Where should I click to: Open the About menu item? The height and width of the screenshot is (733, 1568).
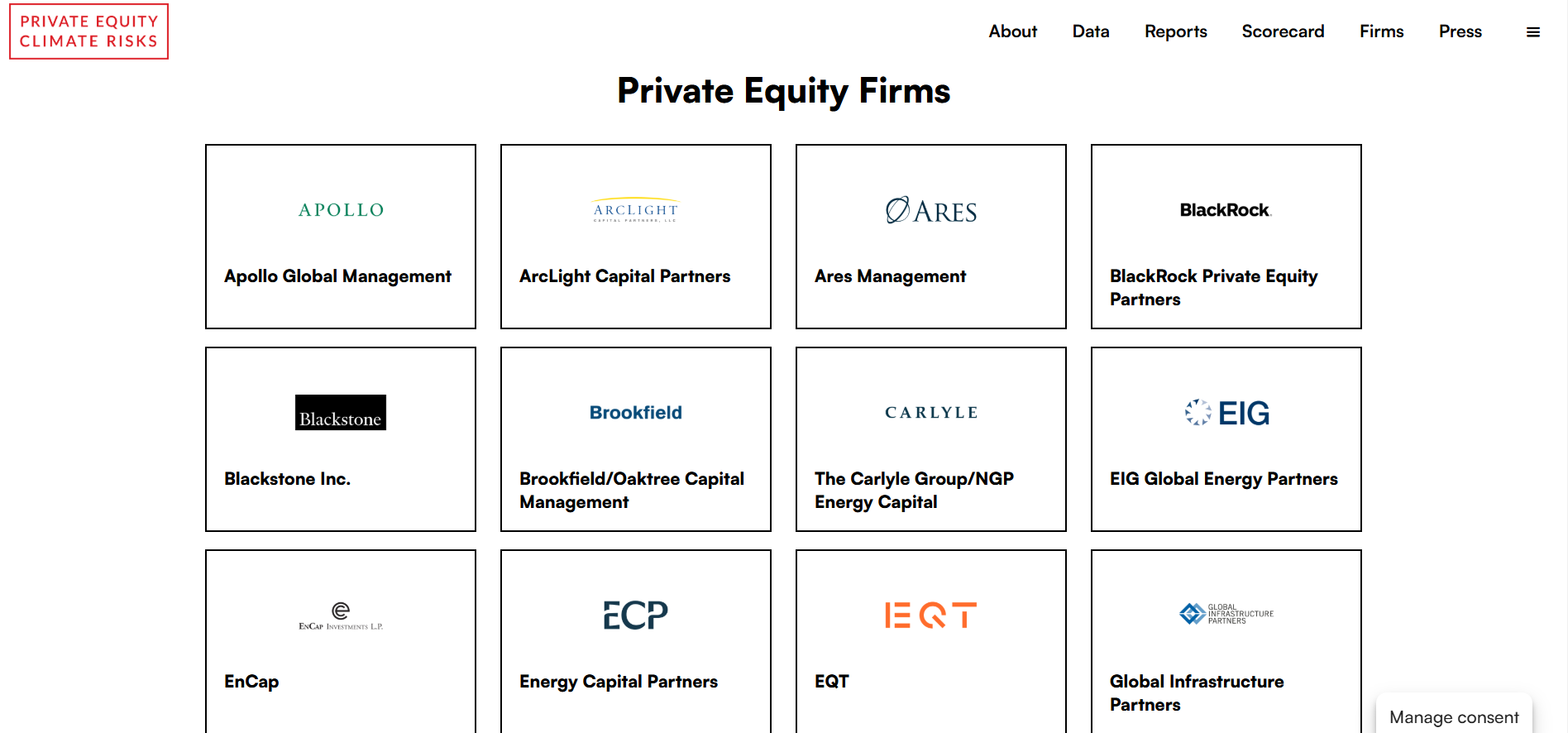point(1012,31)
